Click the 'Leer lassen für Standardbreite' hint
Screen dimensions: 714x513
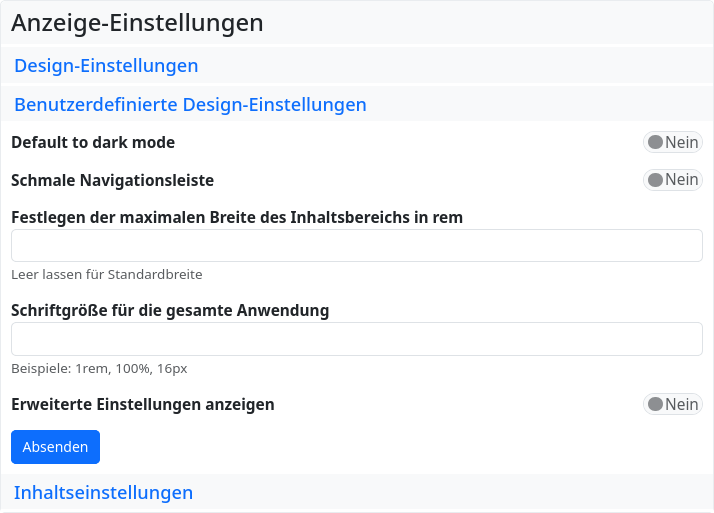click(107, 274)
